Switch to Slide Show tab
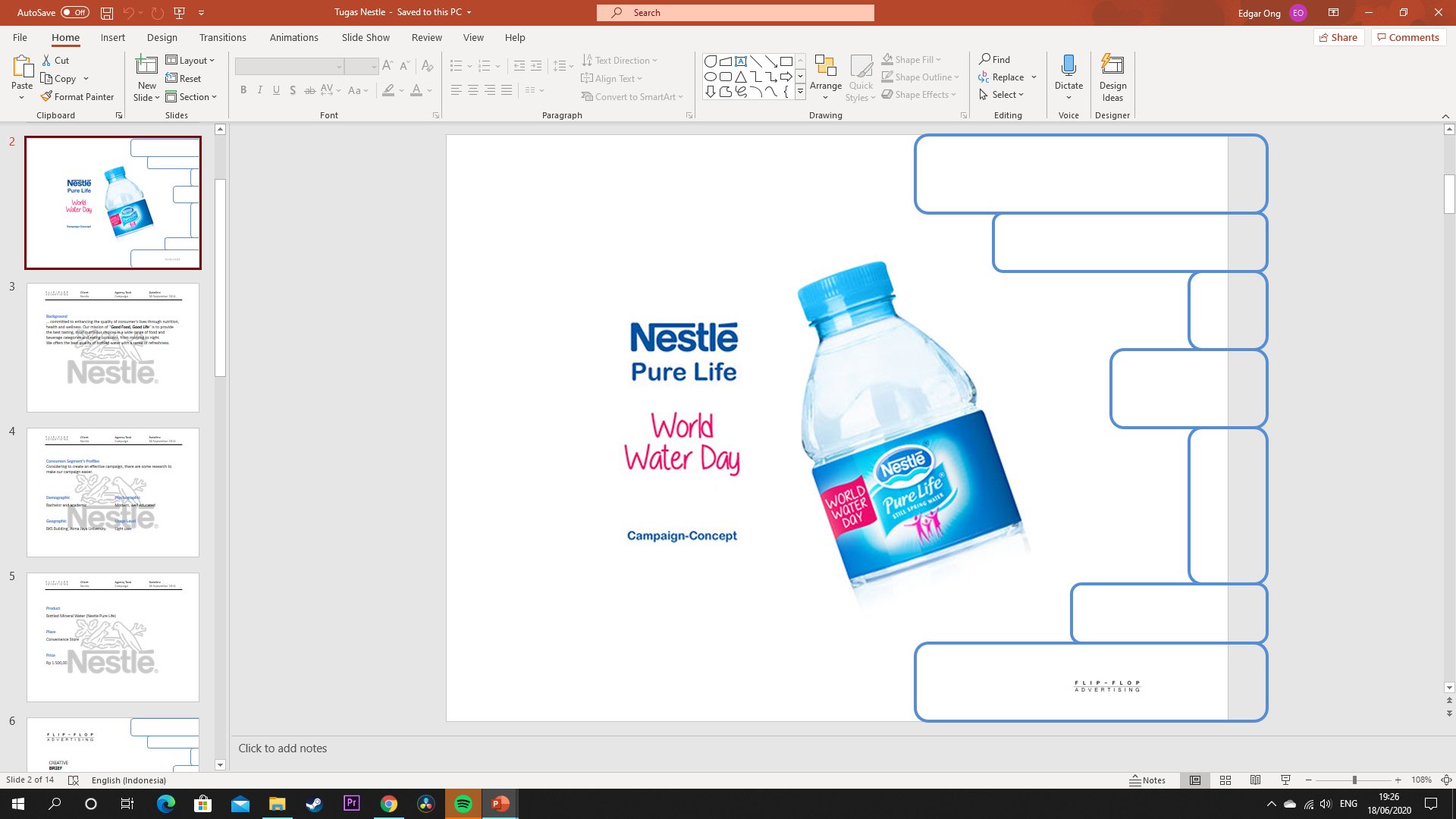1456x819 pixels. [x=366, y=37]
